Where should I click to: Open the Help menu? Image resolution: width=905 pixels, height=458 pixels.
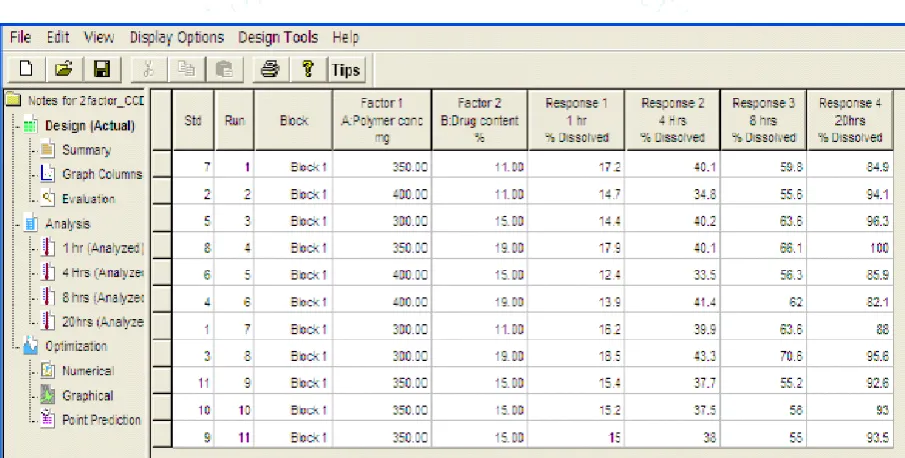coord(346,37)
